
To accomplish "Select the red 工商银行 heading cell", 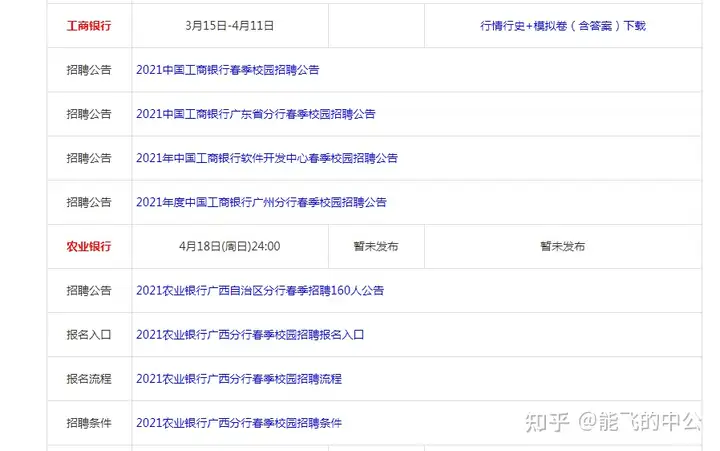I will pos(89,26).
